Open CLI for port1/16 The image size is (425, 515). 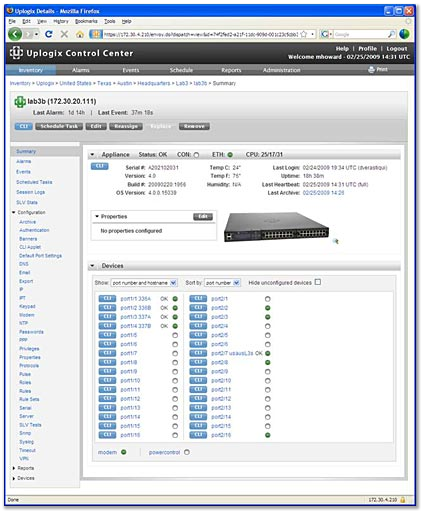click(x=107, y=435)
